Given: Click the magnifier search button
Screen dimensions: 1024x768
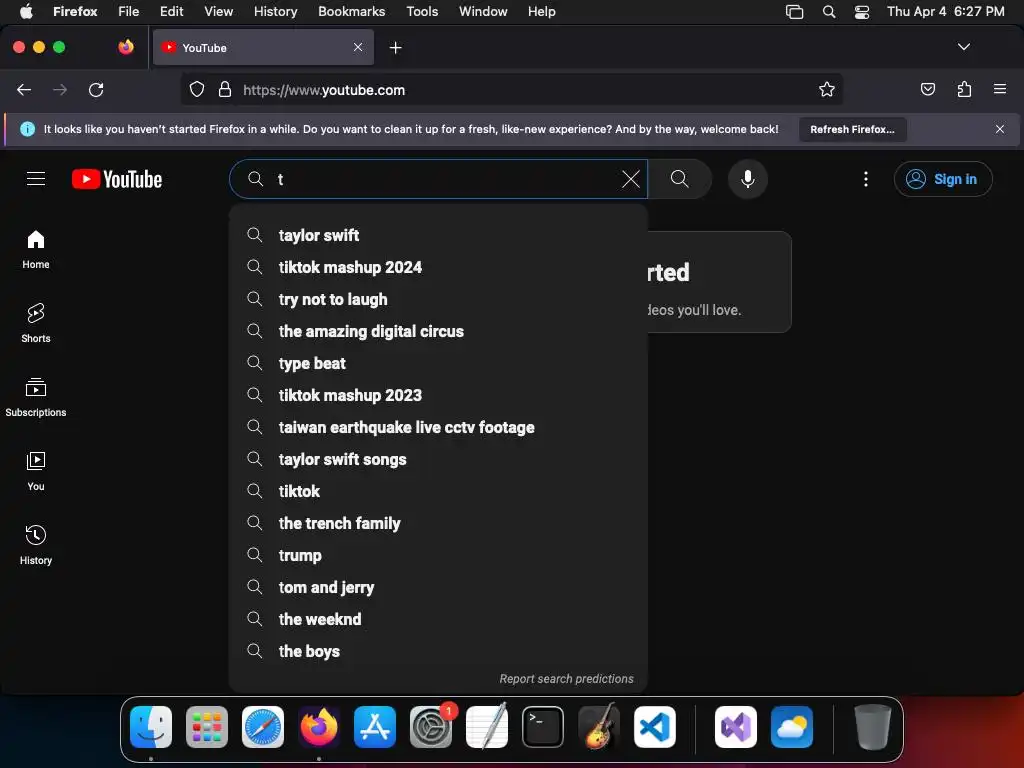Looking at the screenshot, I should tap(679, 179).
